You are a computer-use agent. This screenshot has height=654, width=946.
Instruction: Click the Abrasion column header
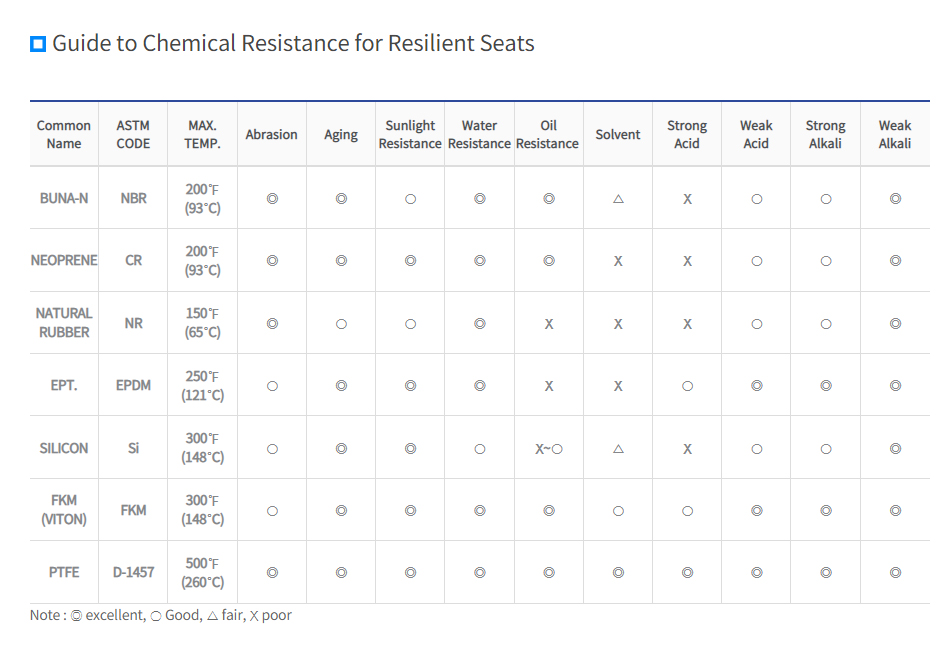point(271,134)
